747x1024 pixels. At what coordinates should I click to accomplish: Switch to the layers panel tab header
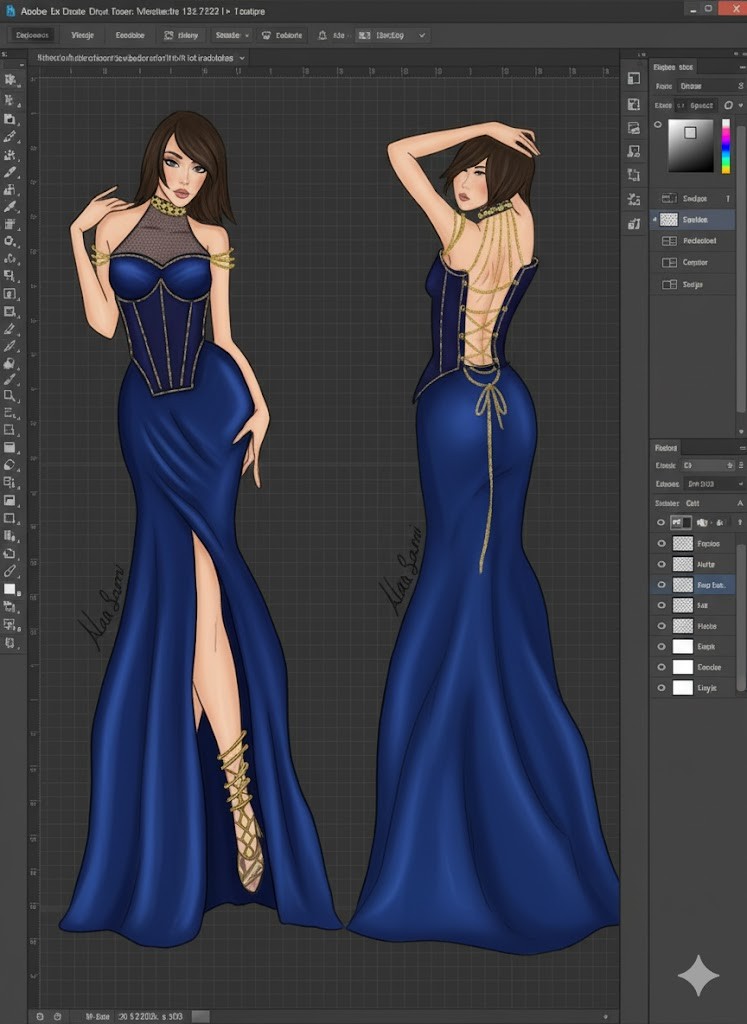[667, 448]
